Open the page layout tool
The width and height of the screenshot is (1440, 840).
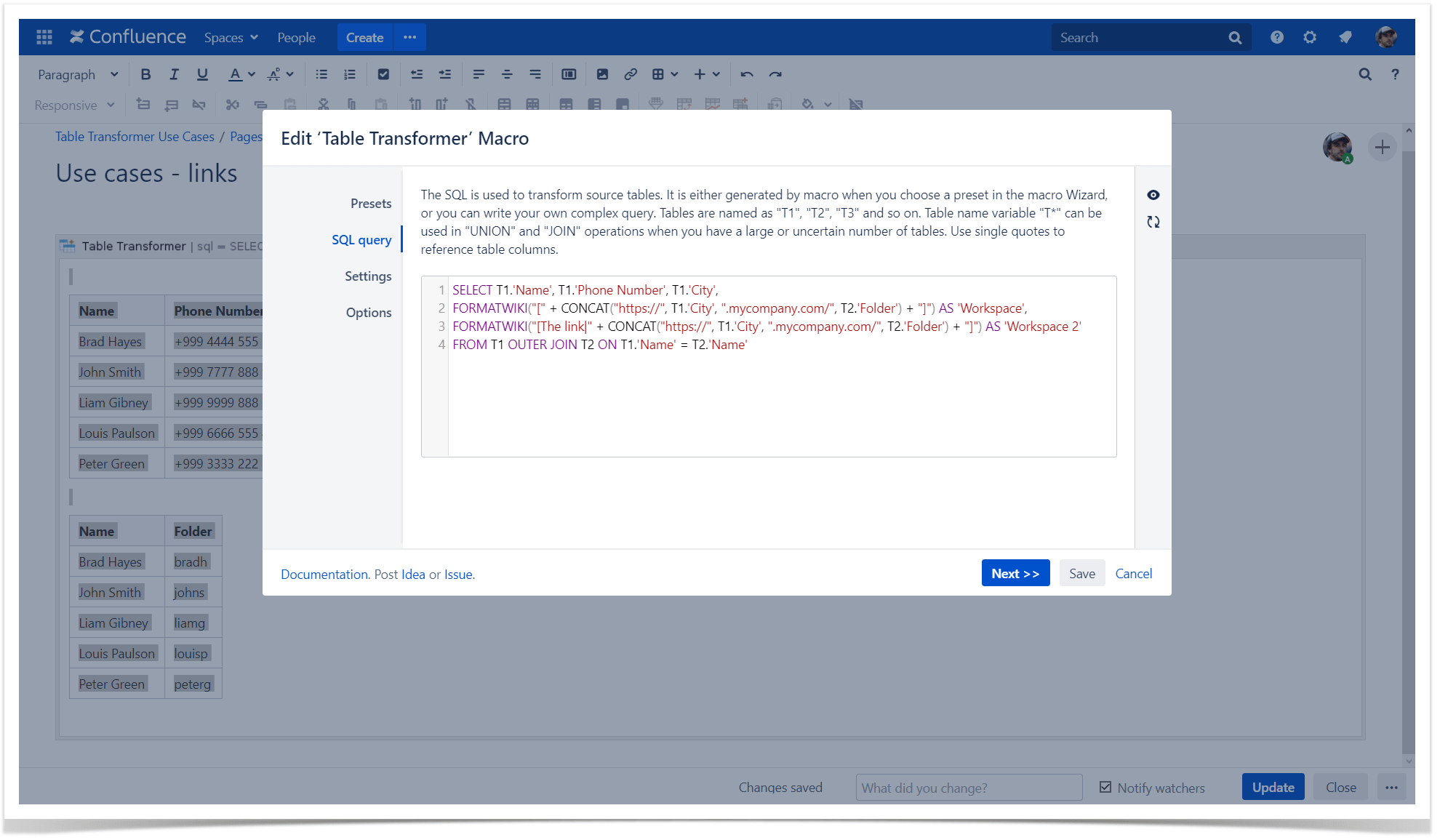coord(569,74)
